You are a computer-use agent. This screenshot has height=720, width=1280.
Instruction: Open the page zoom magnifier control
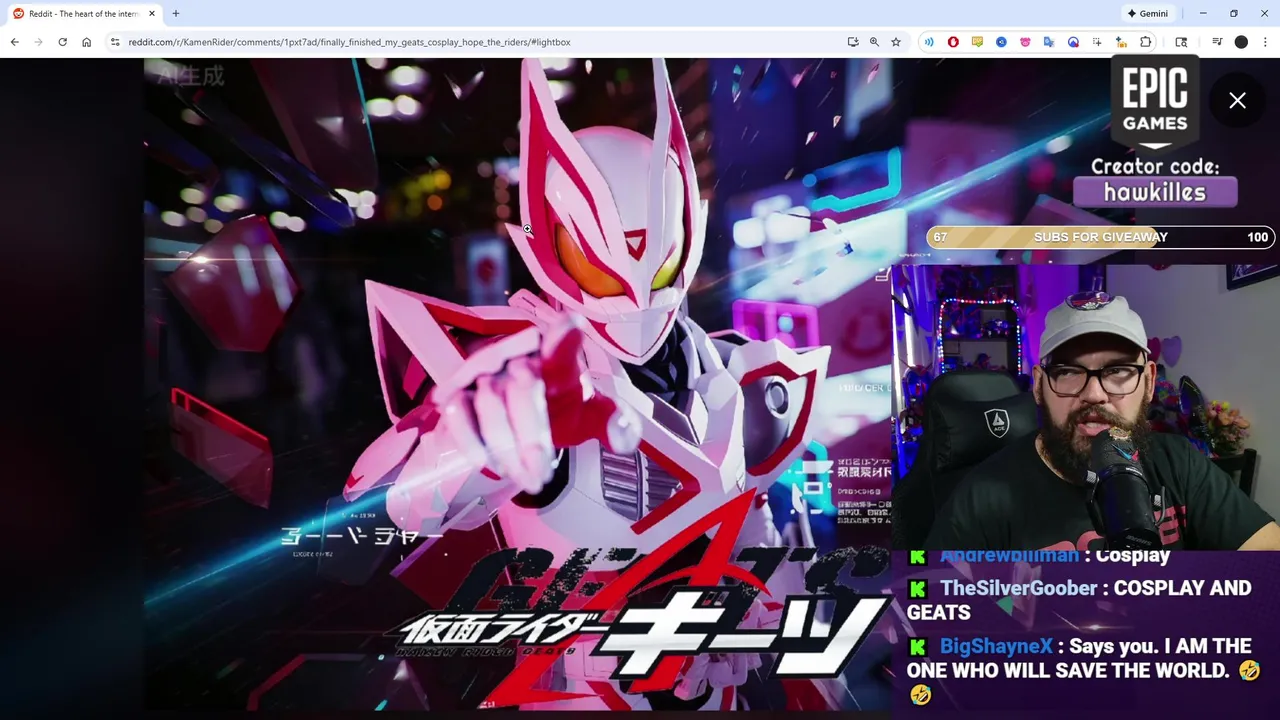pos(874,42)
